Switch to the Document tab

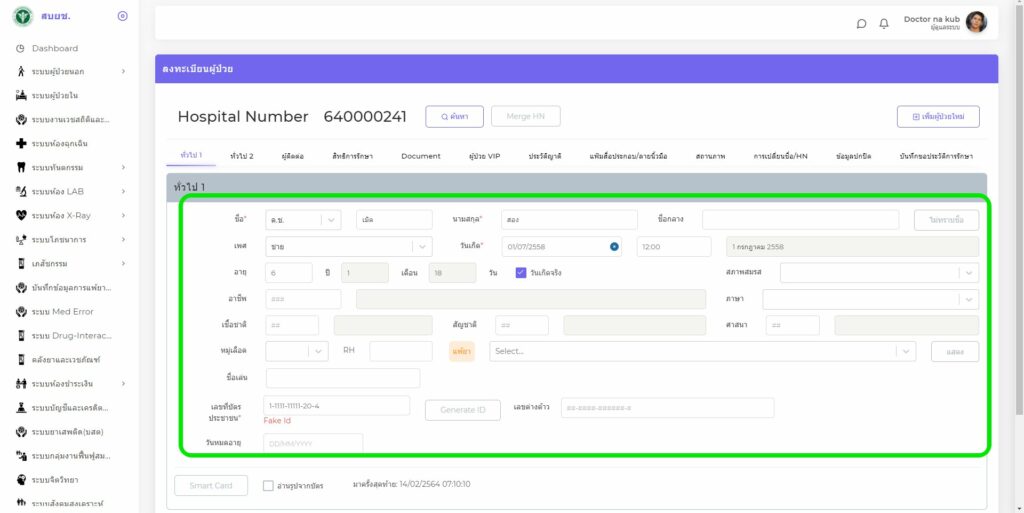(420, 156)
